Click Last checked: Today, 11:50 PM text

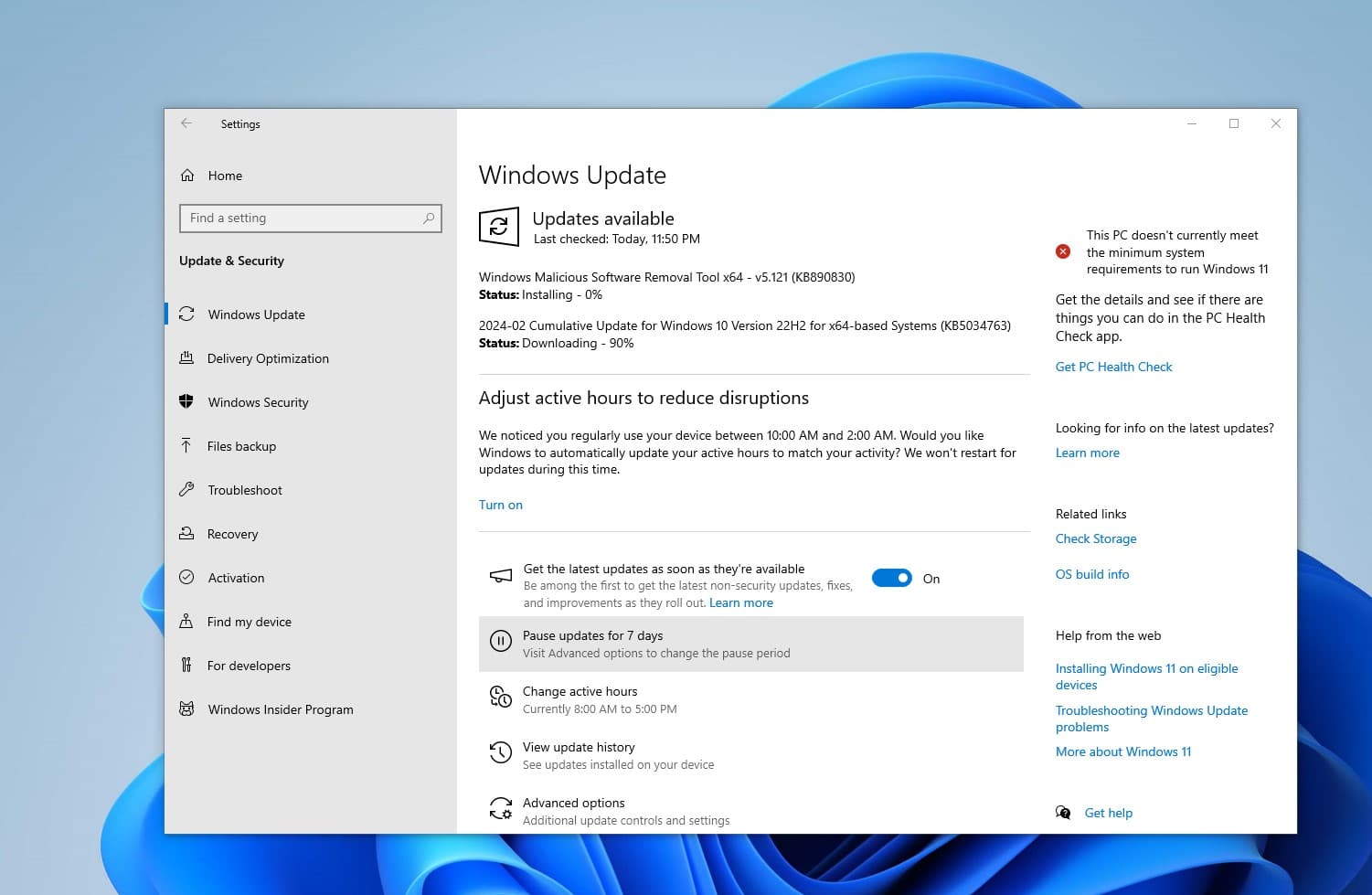click(x=617, y=239)
